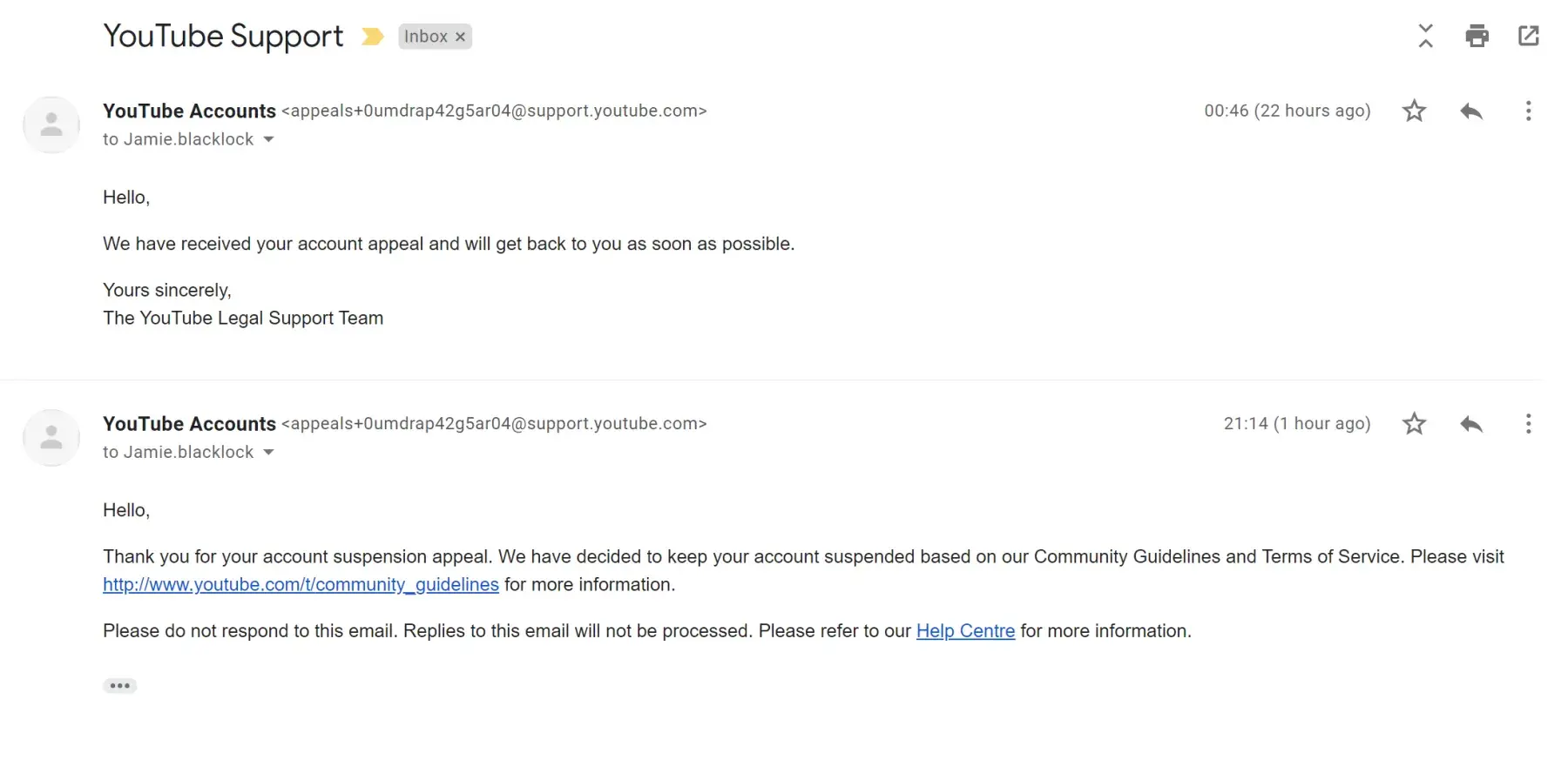Remove the Inbox label from conversation
Viewport: 1568px width, 760px height.
(461, 37)
